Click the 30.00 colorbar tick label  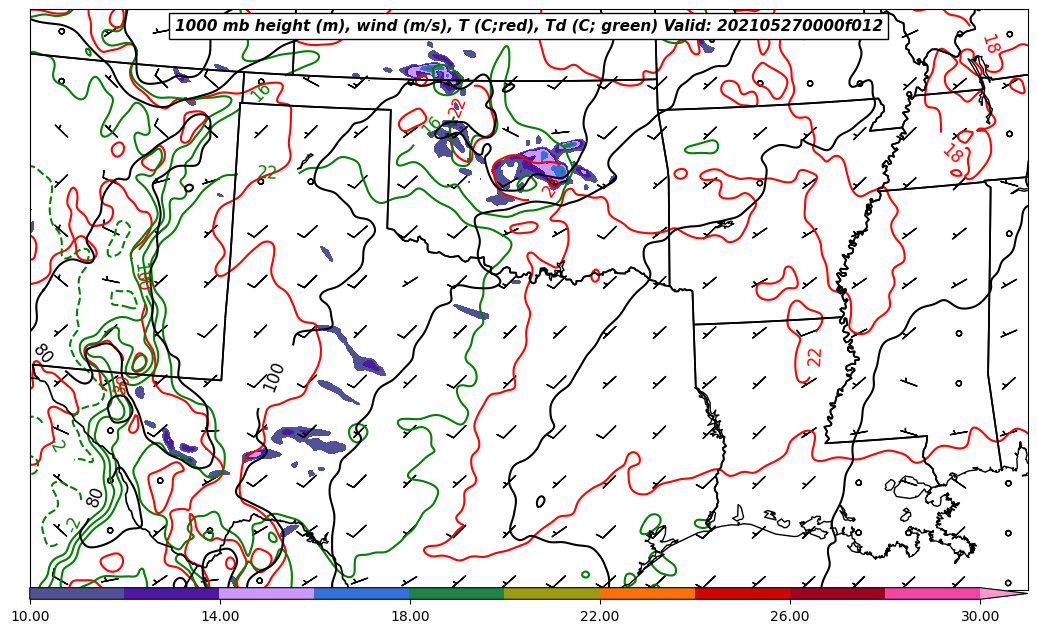(x=980, y=616)
